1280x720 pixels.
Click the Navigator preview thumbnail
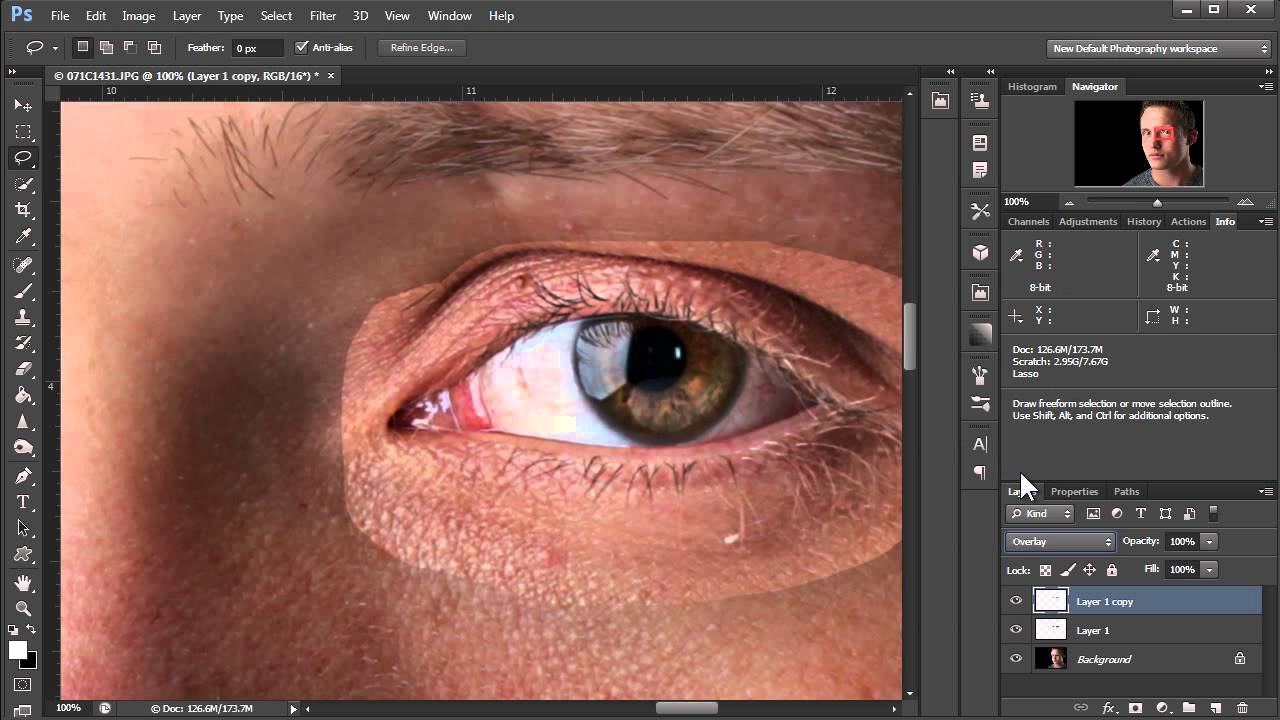(1139, 143)
